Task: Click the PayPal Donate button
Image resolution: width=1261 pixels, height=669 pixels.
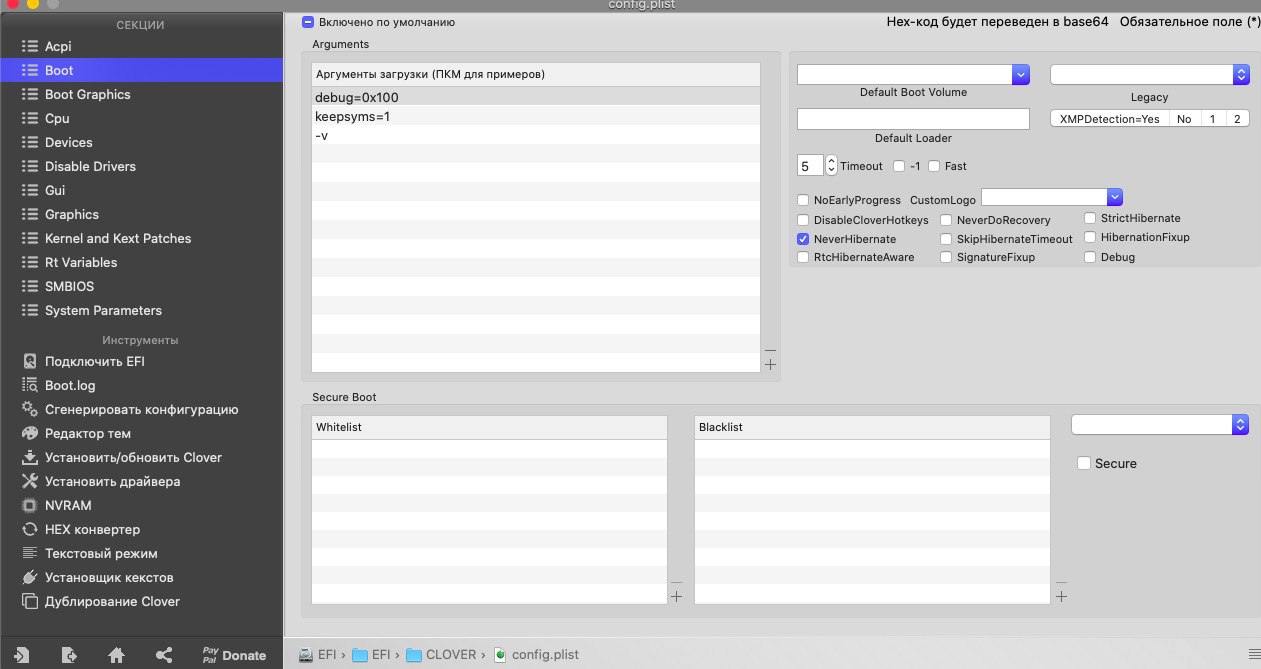Action: pyautogui.click(x=234, y=655)
